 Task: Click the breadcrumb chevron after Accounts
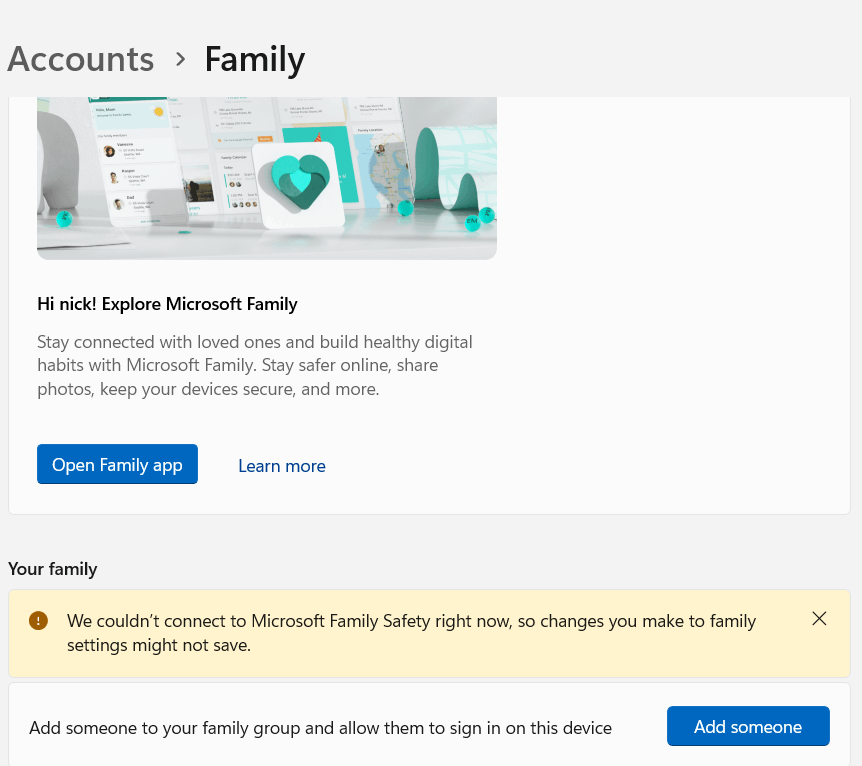point(180,59)
